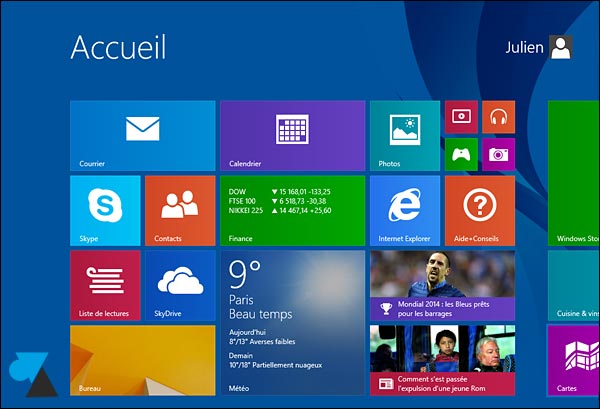The height and width of the screenshot is (409, 600).
Task: Open the news tile about expulsion d'une jeune Rom
Action: pyautogui.click(x=442, y=360)
